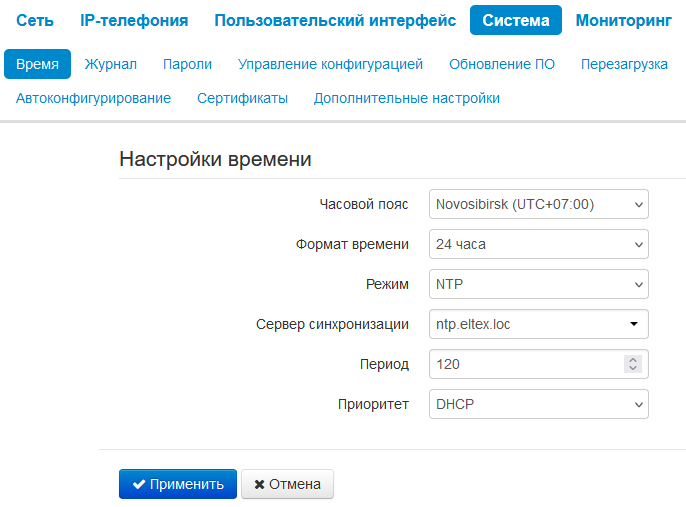Open the Сертификаты subtab
The width and height of the screenshot is (686, 507).
pyautogui.click(x=242, y=98)
